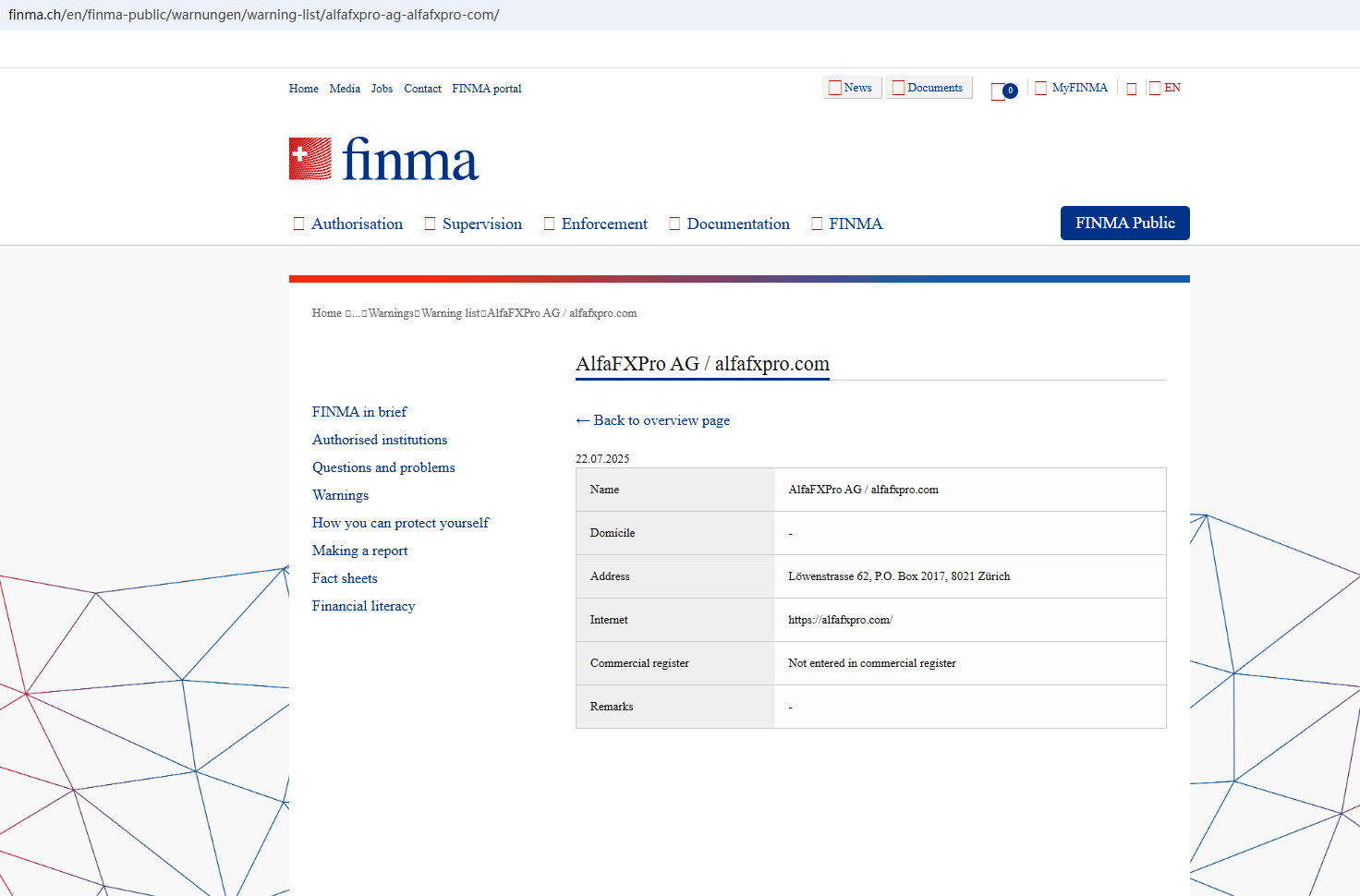This screenshot has width=1360, height=896.
Task: Open the watchlist icon with 0 badge
Action: click(x=1002, y=91)
